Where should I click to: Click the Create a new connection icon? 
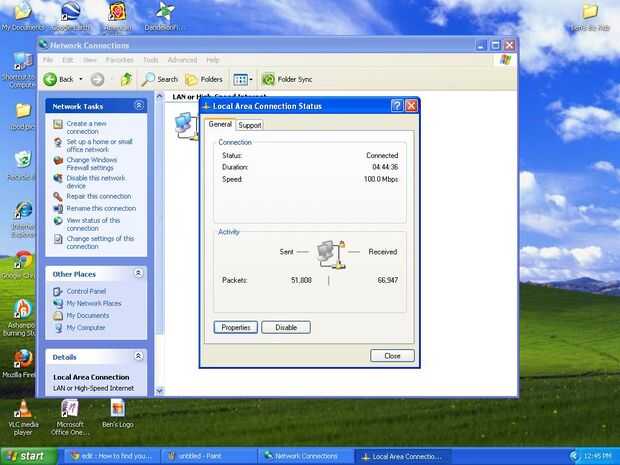pyautogui.click(x=58, y=124)
